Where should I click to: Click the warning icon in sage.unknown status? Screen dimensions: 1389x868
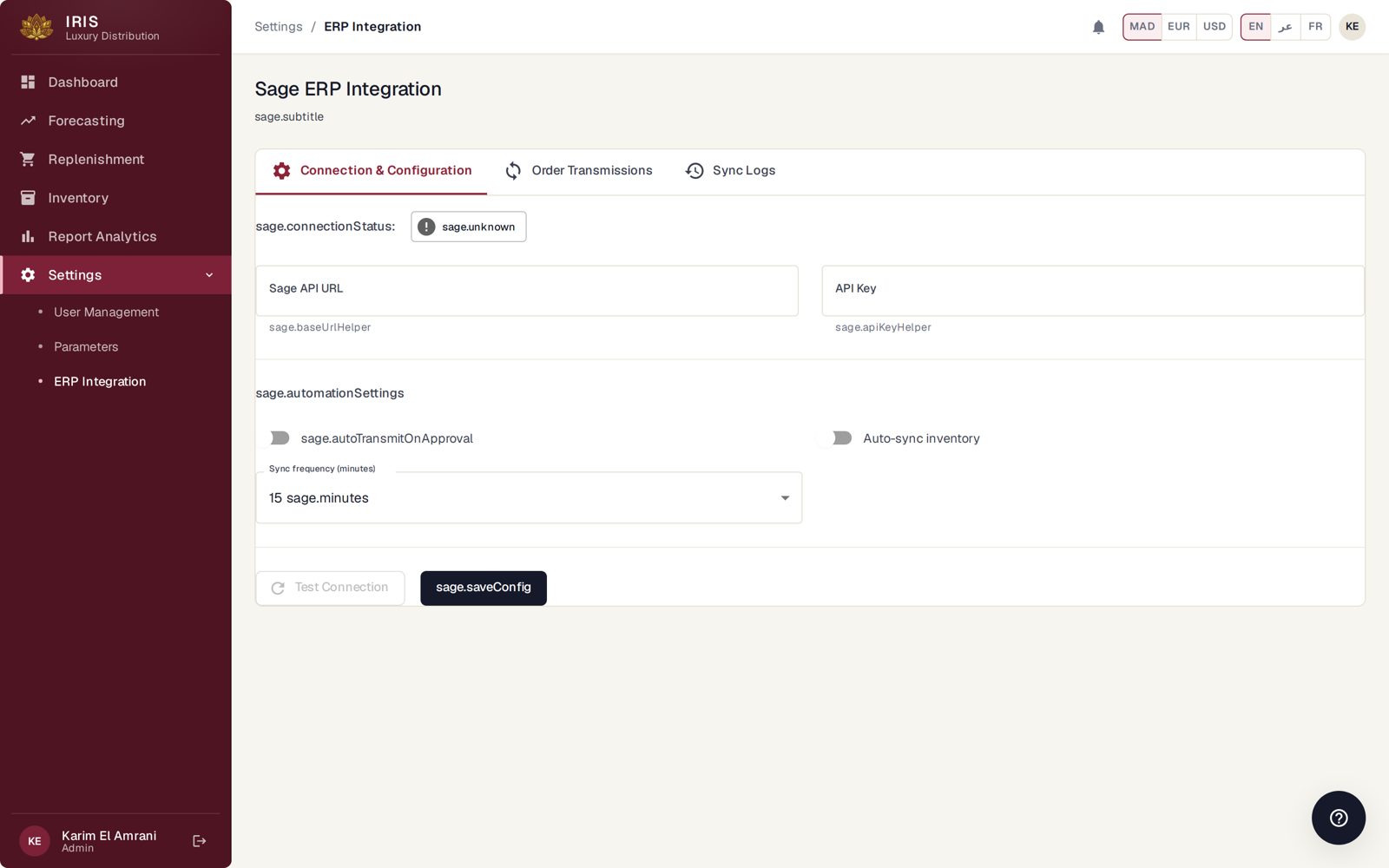[x=426, y=227]
